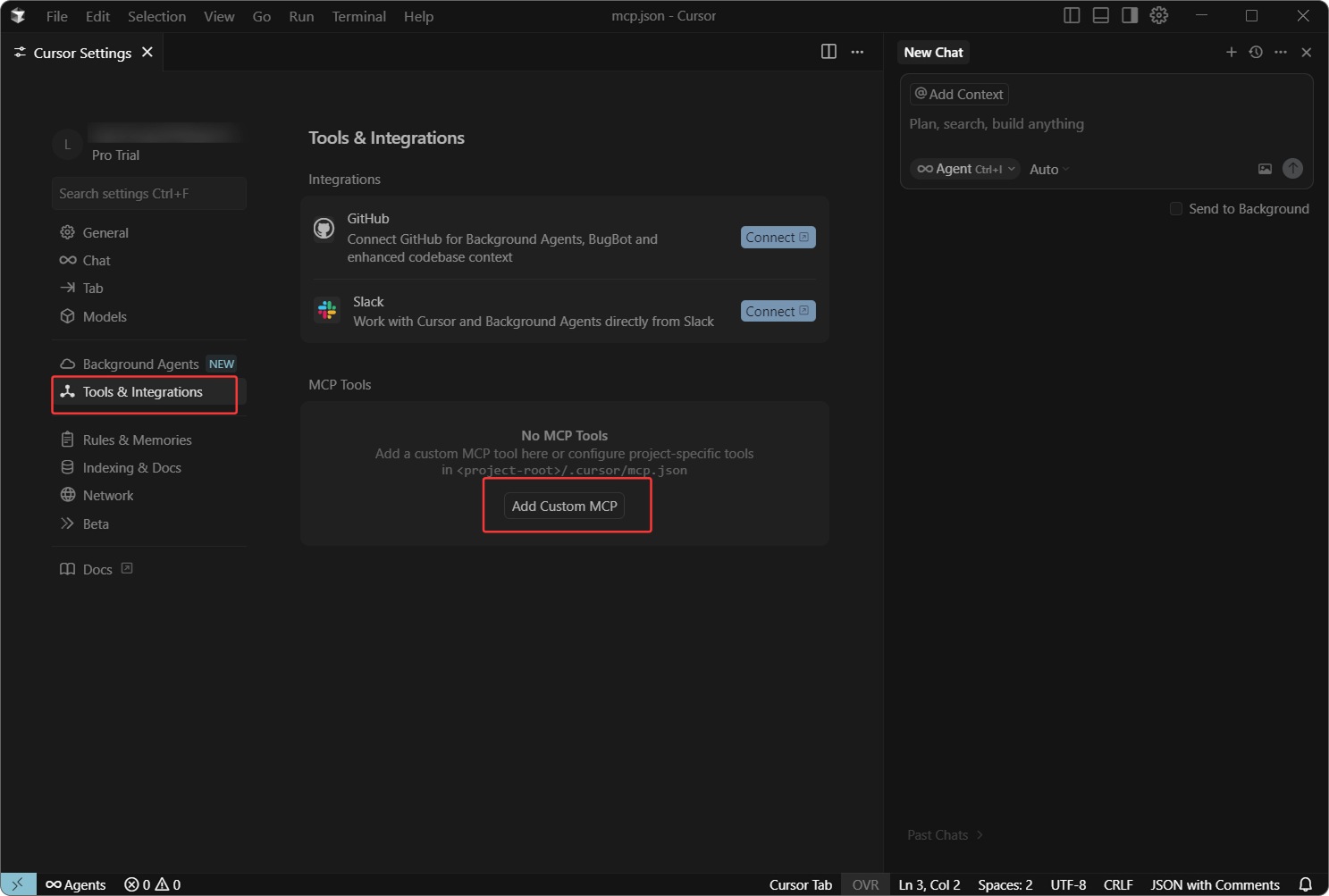
Task: Open Agents in status bar
Action: (x=76, y=884)
